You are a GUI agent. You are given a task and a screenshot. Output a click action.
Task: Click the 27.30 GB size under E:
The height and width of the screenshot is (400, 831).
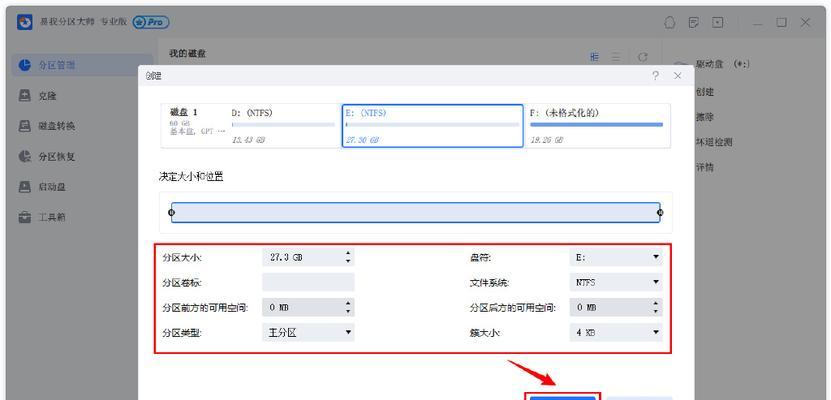pyautogui.click(x=363, y=140)
